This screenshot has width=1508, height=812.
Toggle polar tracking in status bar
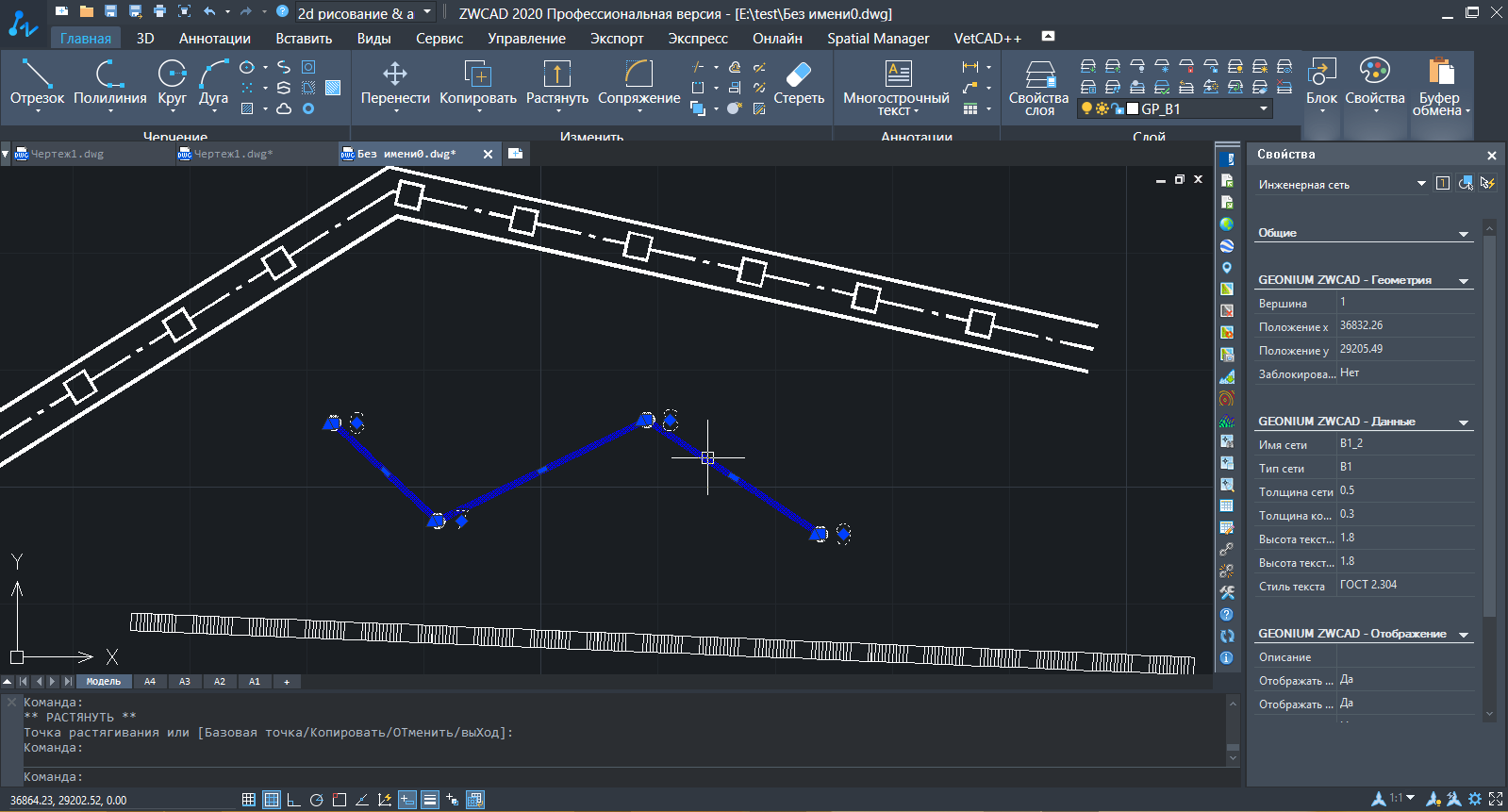point(316,800)
